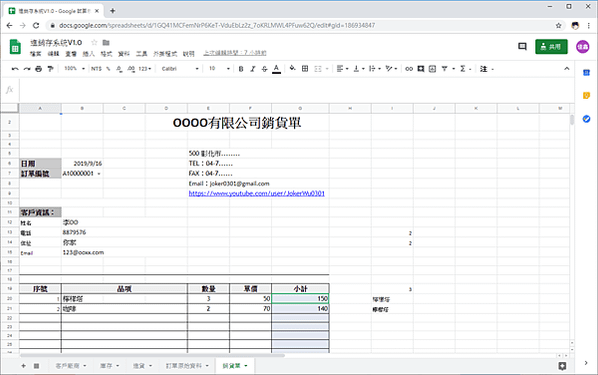Open horizontal align dropdown

[x=342, y=69]
